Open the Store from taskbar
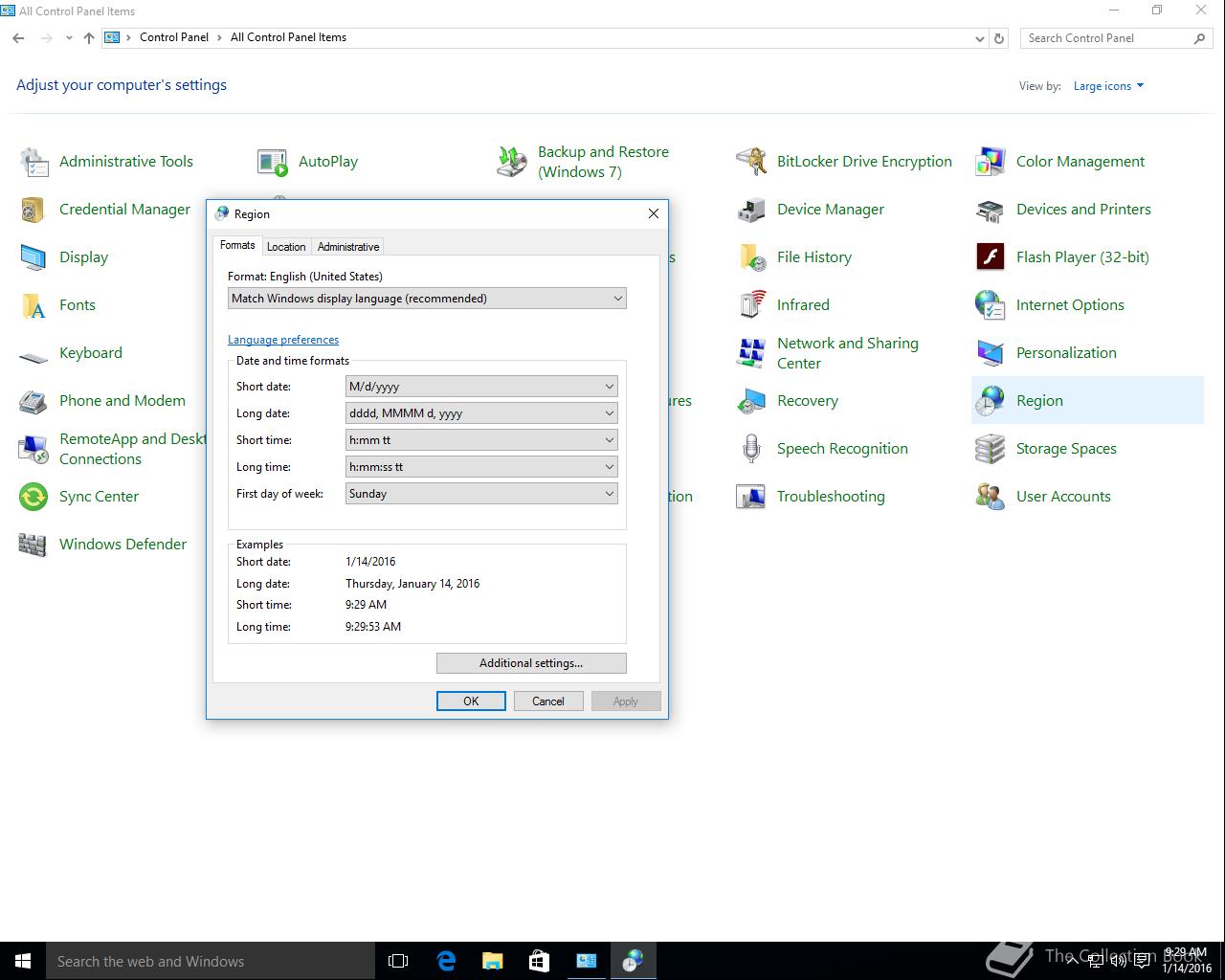The image size is (1225, 980). tap(539, 961)
